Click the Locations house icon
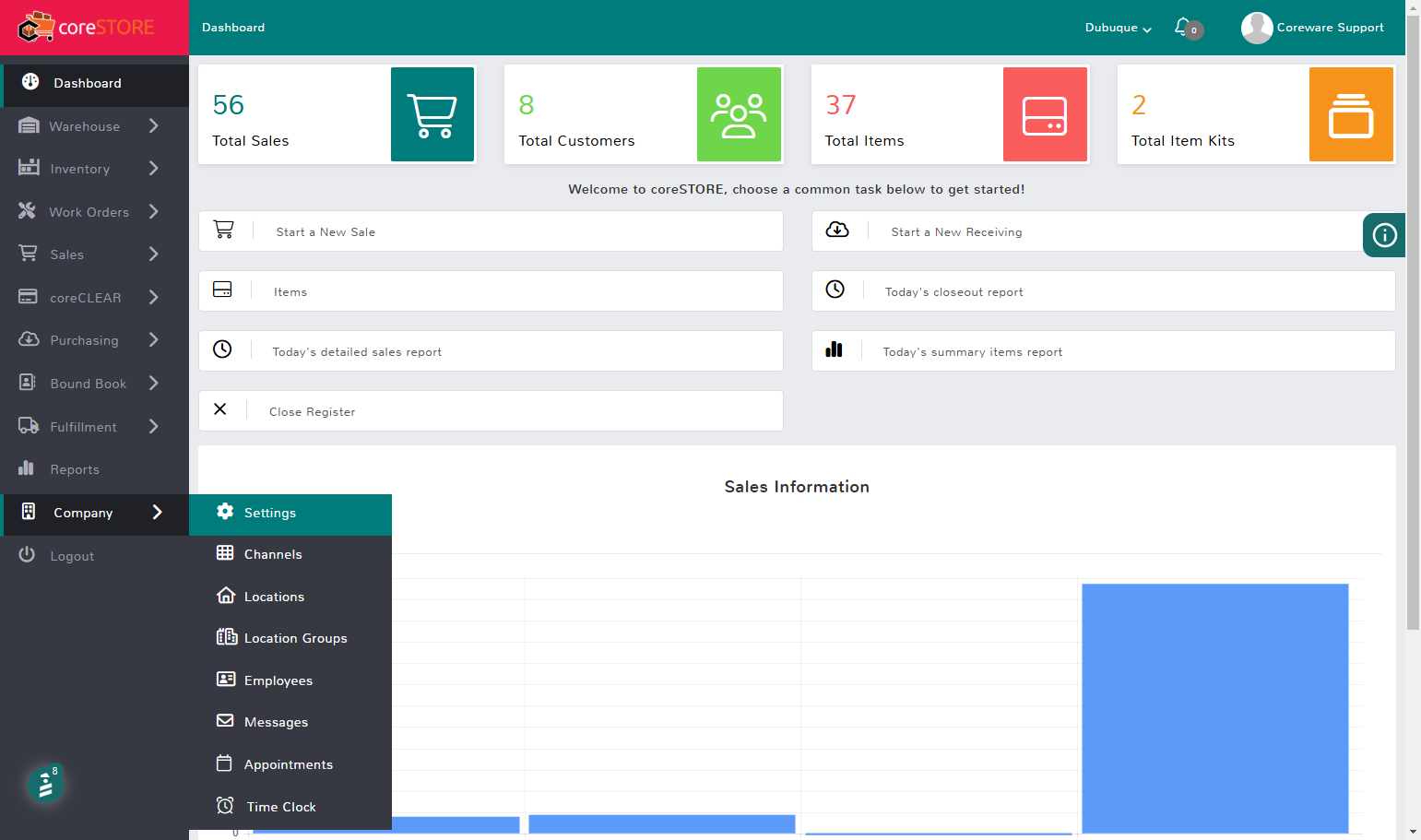The height and width of the screenshot is (840, 1421). 225,596
